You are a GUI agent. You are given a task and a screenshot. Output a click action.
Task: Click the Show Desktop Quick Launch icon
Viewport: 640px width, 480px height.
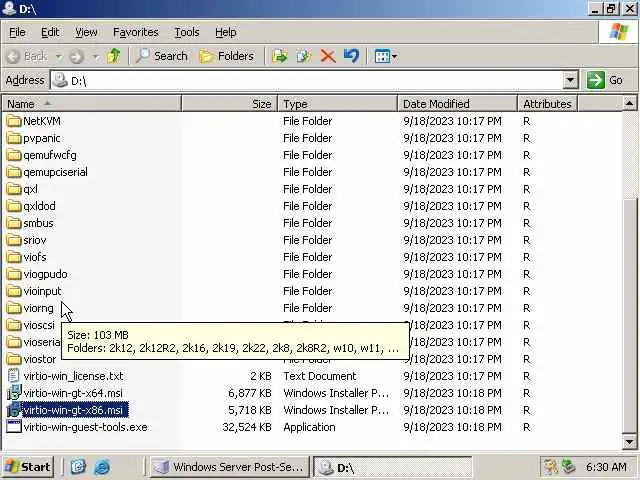[x=78, y=467]
